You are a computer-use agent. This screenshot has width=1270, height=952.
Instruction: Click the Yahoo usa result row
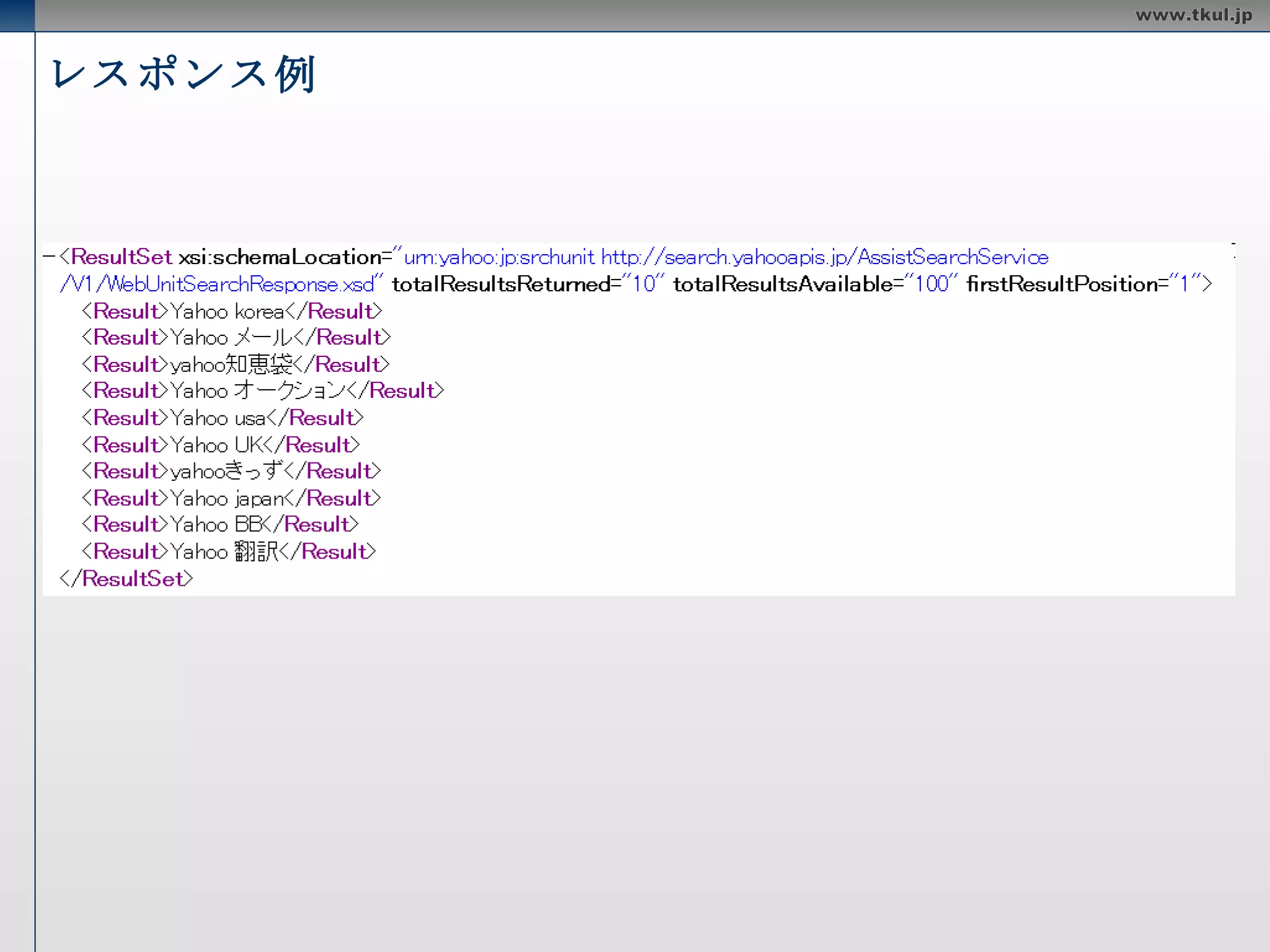coord(223,418)
